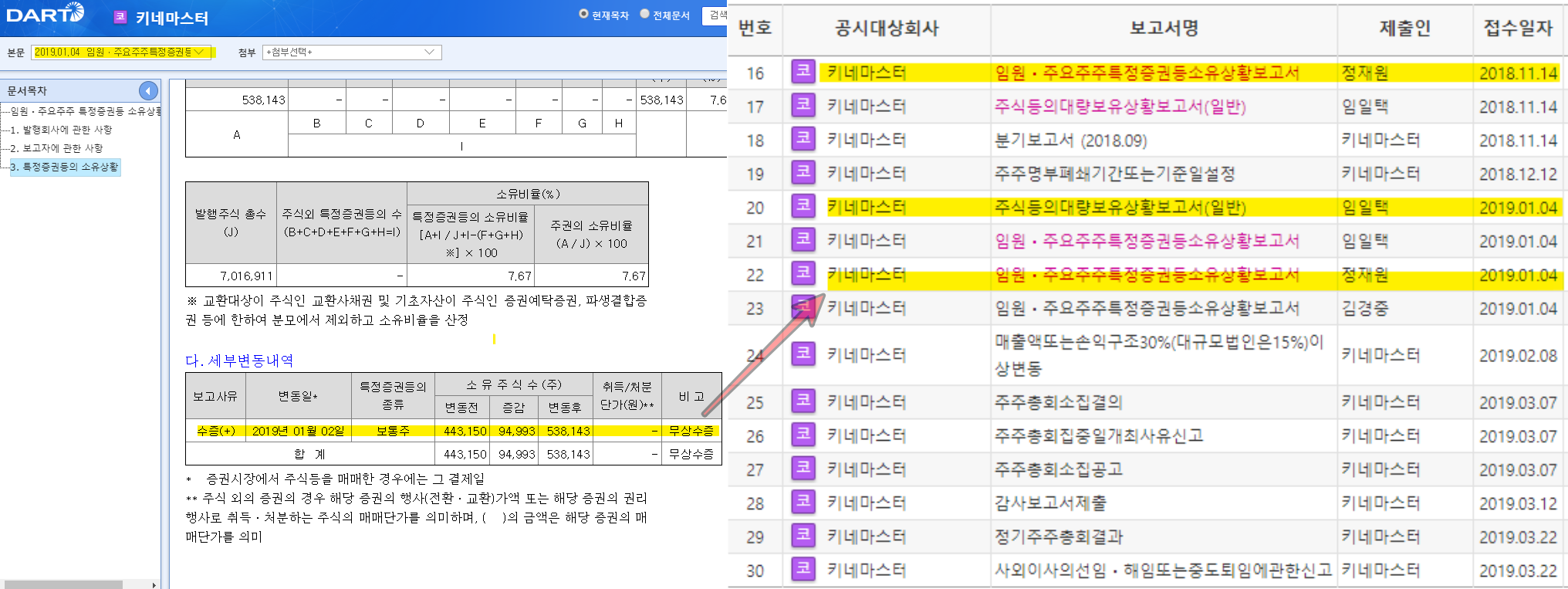Viewport: 1568px width, 589px height.
Task: Click submitter 김경중 in row 23
Action: pyautogui.click(x=1364, y=307)
